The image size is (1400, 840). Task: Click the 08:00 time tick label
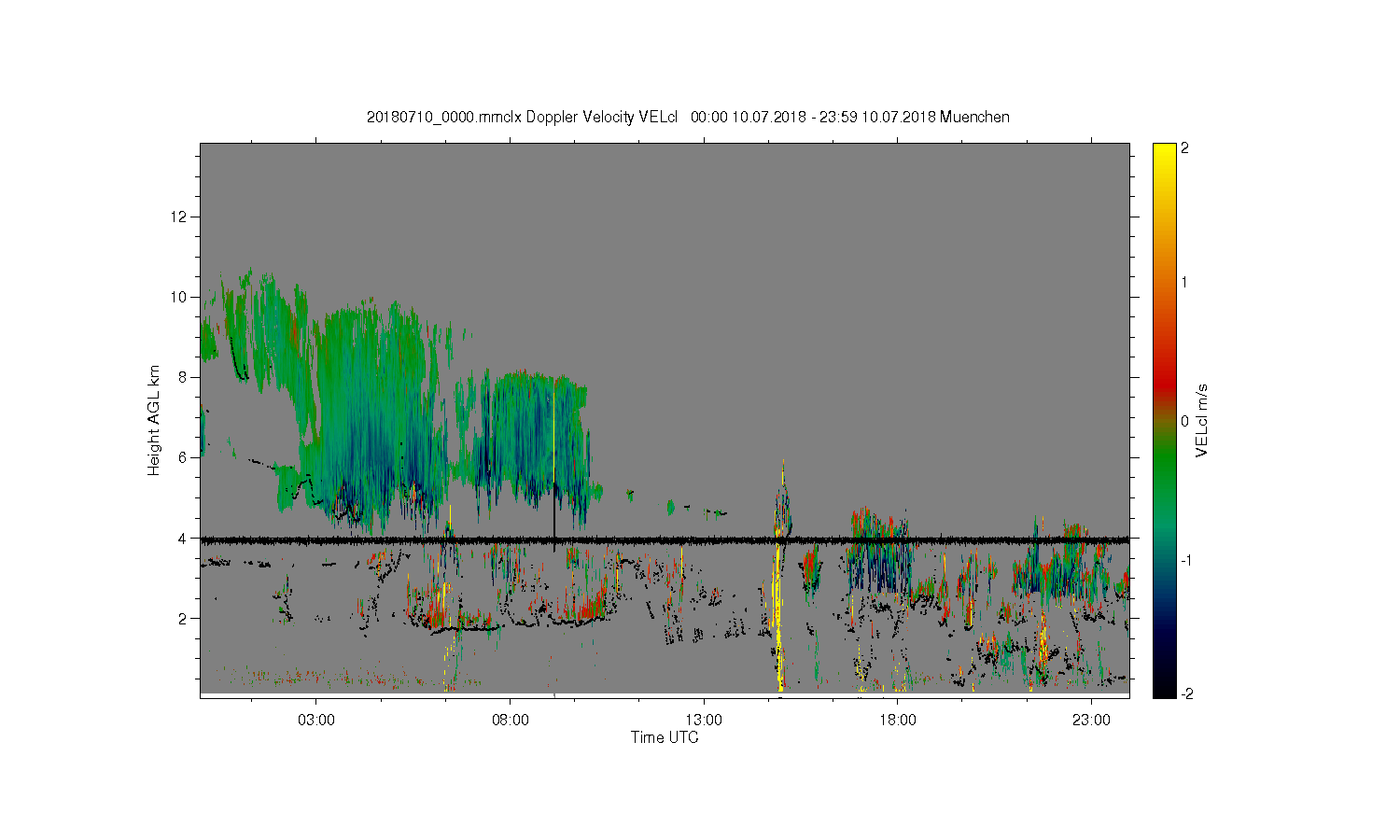coord(511,721)
